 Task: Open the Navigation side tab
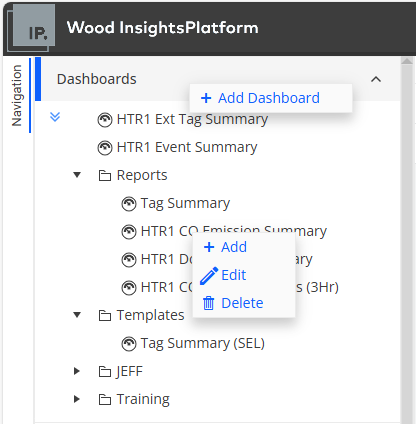[x=17, y=96]
